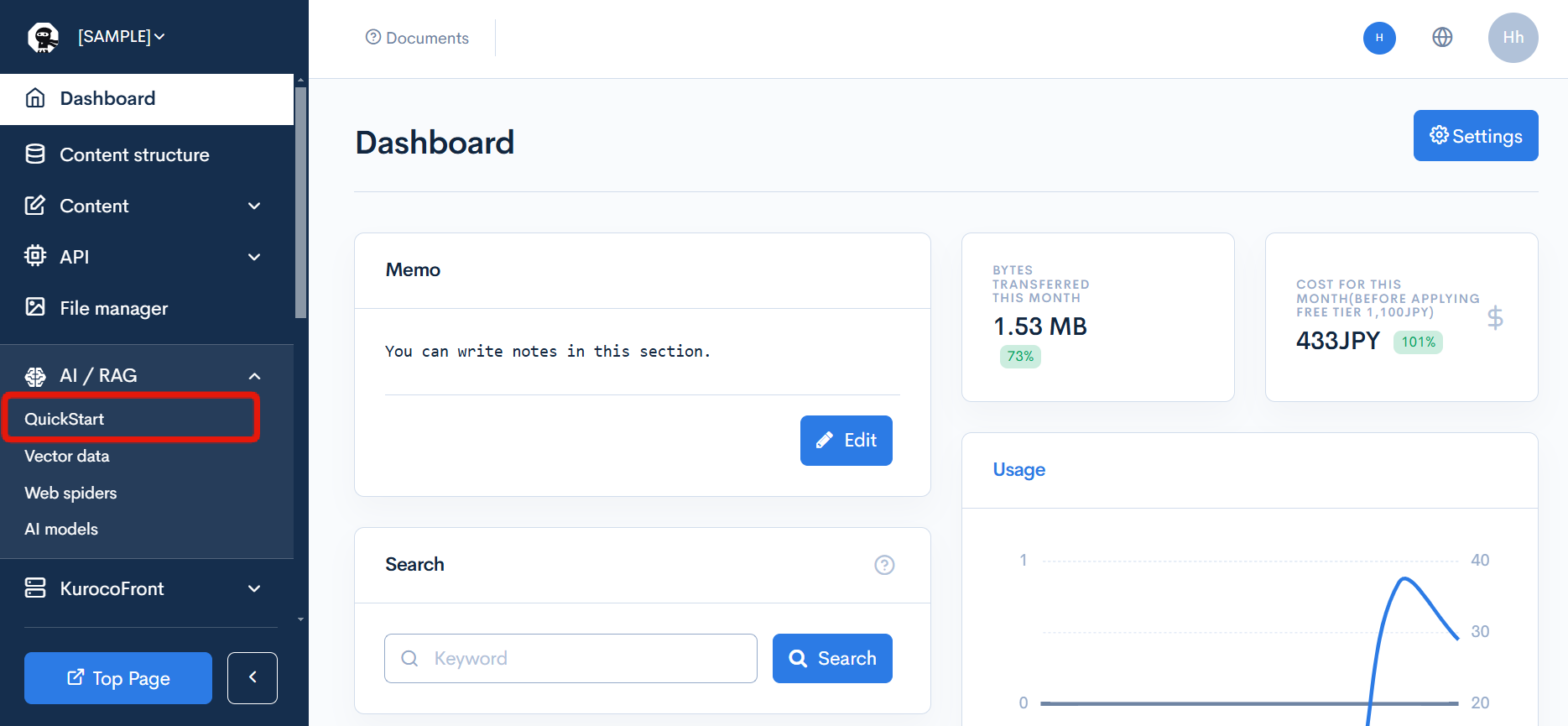
Task: Open the API section via its gear icon
Action: click(x=34, y=256)
